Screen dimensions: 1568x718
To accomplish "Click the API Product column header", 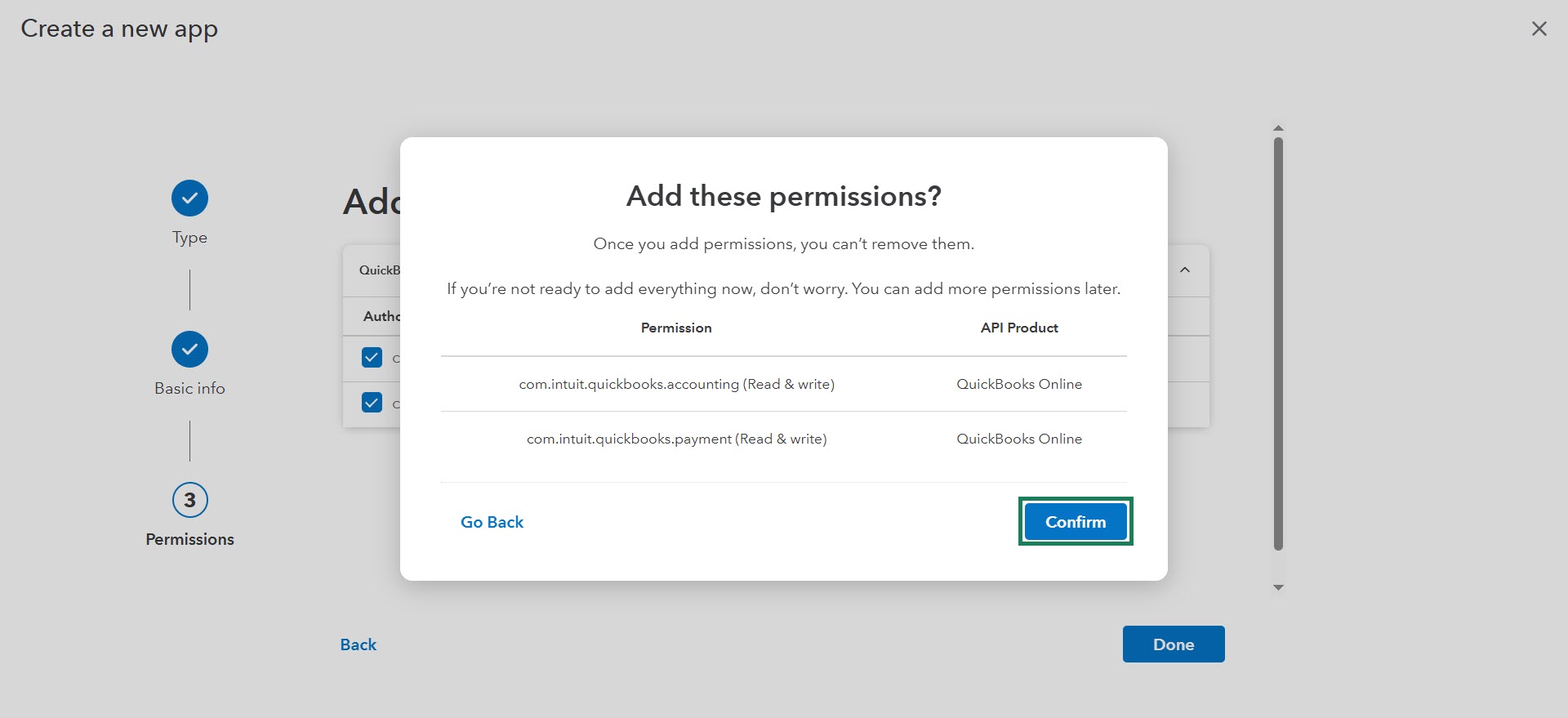I will pyautogui.click(x=1018, y=328).
